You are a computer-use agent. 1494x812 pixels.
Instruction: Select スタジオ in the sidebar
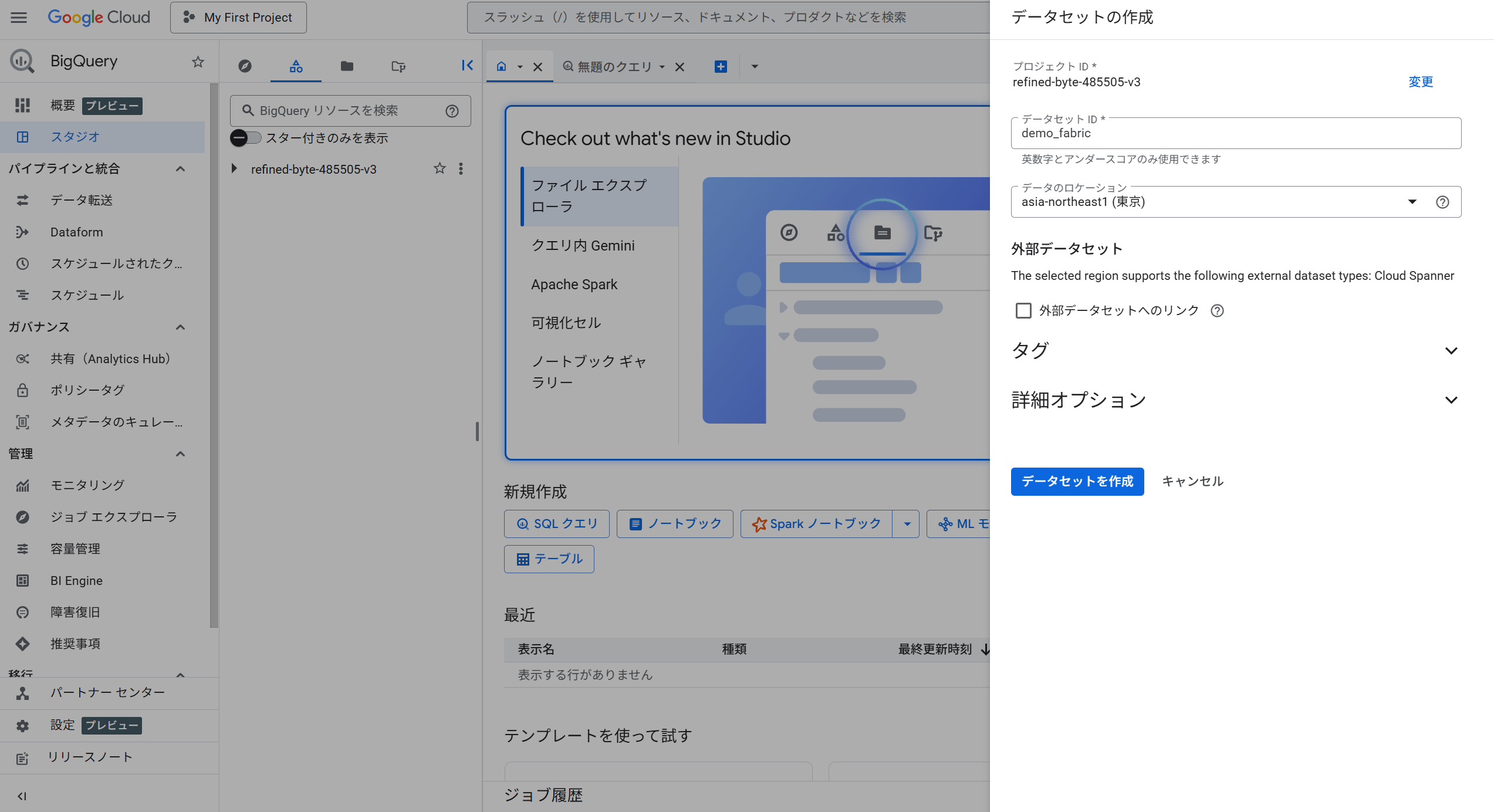tap(75, 137)
